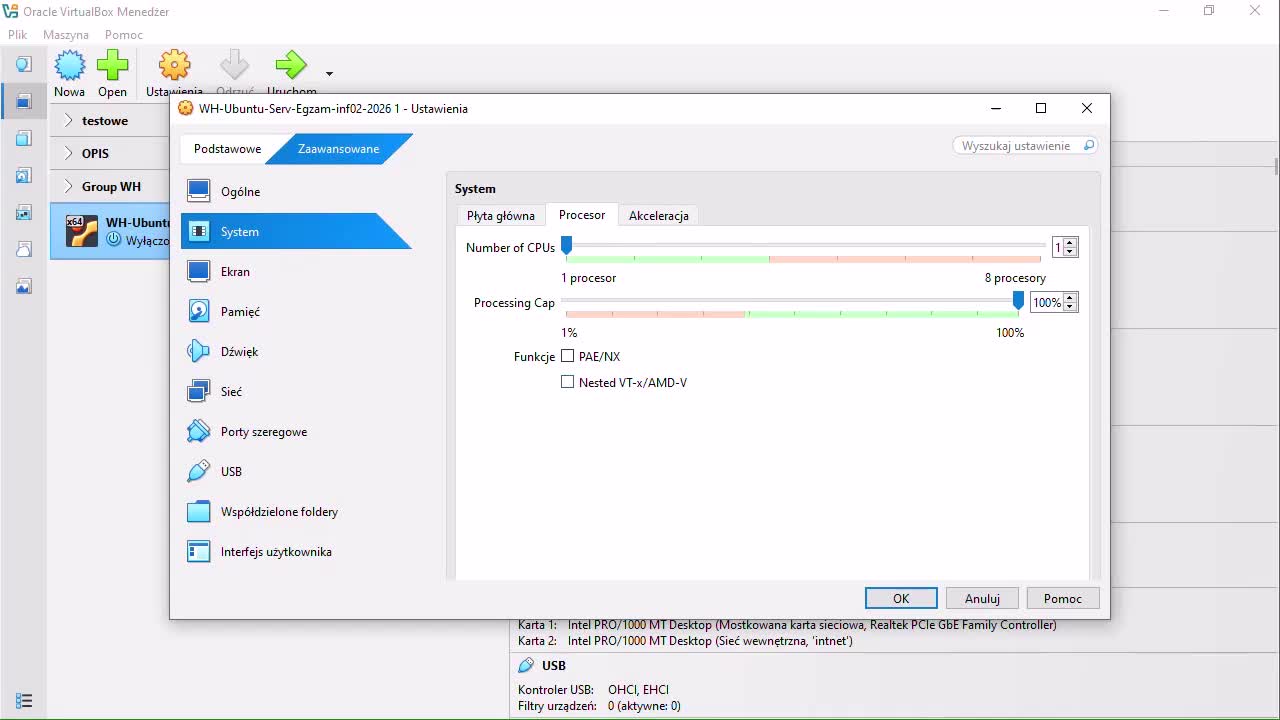Expand the testowe machine group
Image resolution: width=1280 pixels, height=720 pixels.
68,120
